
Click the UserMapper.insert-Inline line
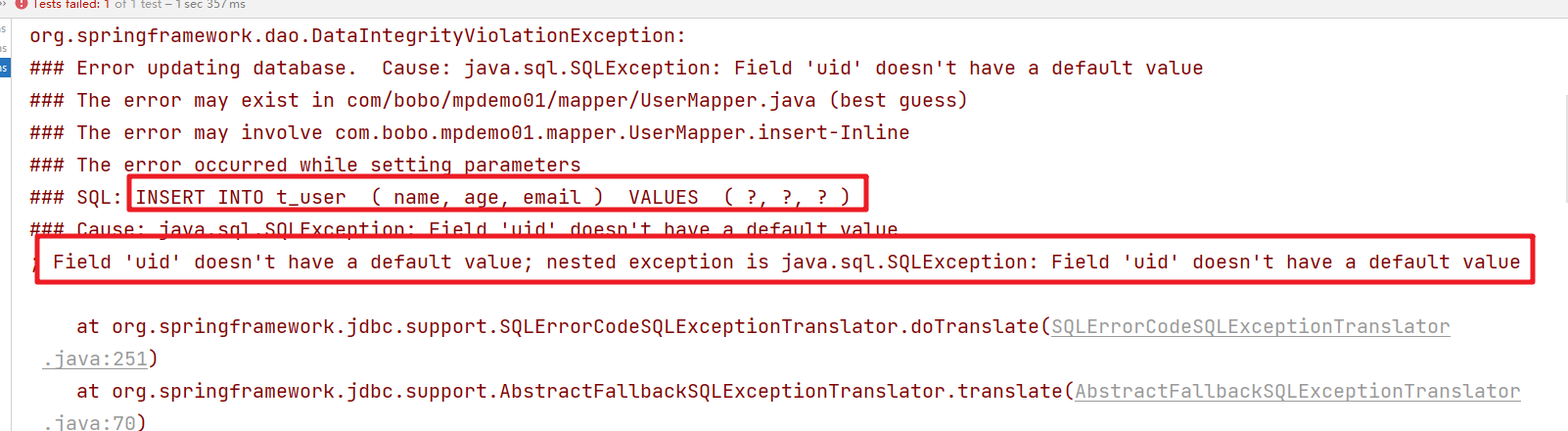[470, 133]
